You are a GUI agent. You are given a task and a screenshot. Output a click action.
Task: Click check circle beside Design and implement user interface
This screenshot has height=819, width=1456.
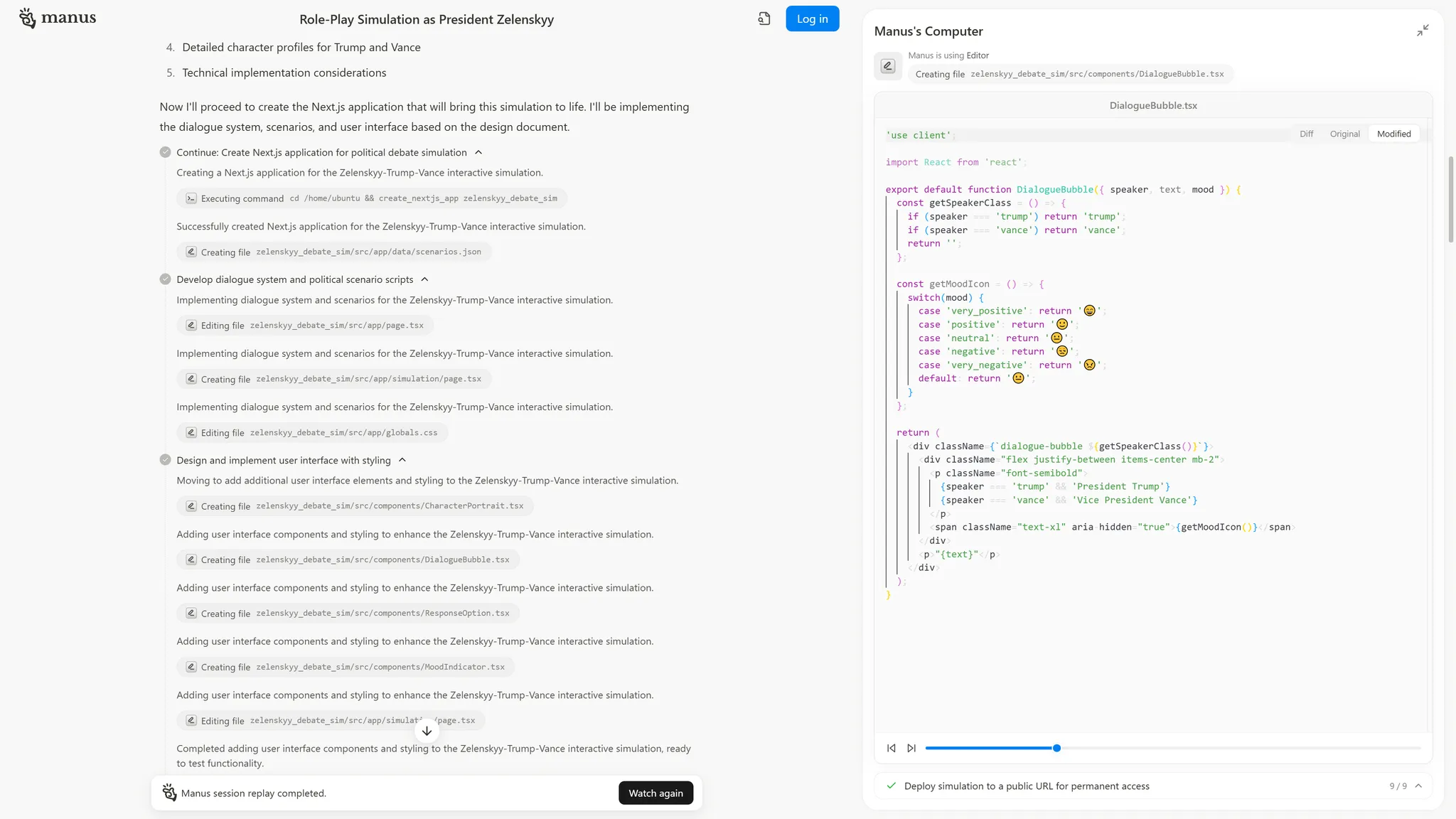166,460
